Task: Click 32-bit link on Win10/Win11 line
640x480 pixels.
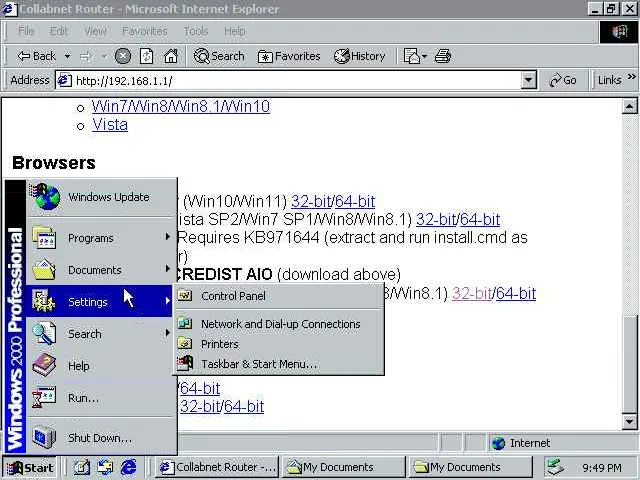Action: [311, 201]
